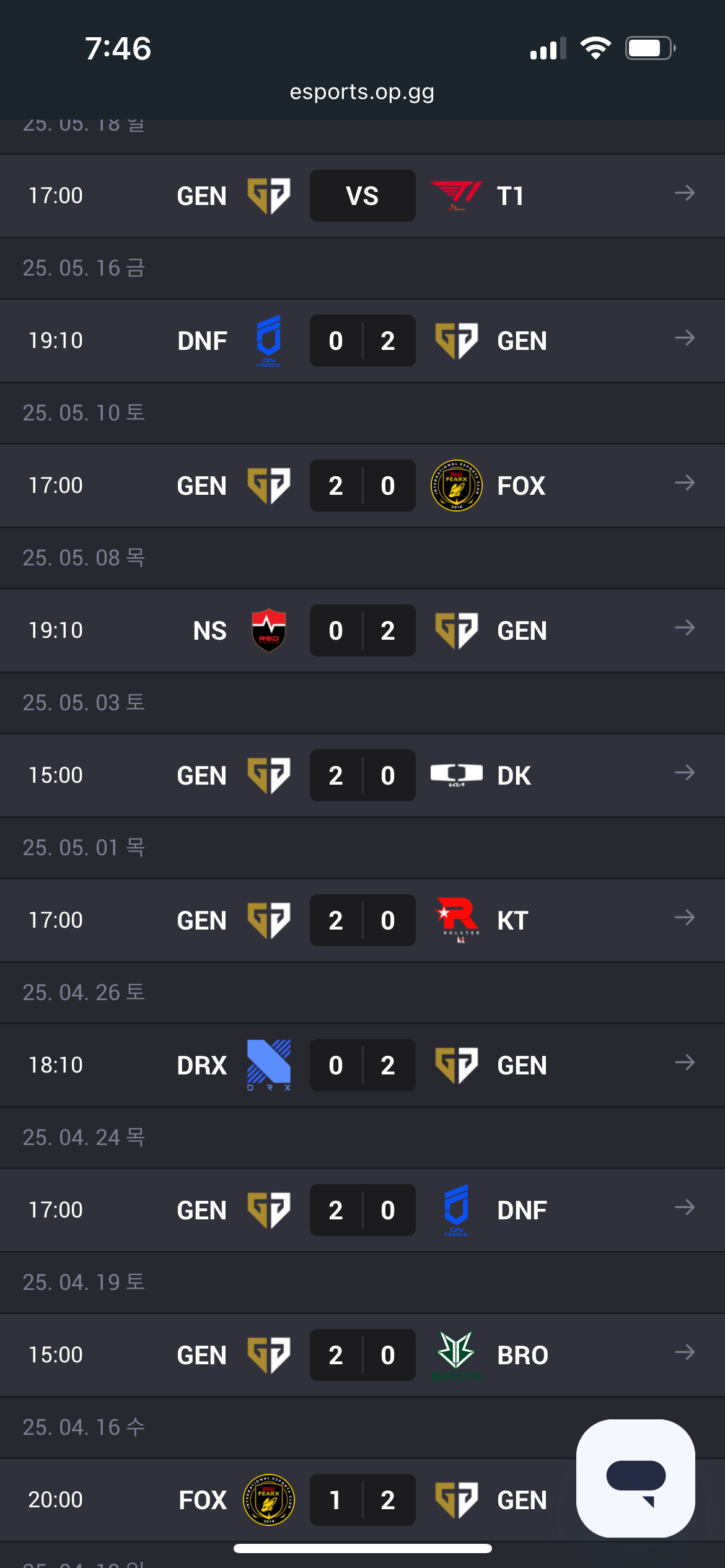Screen dimensions: 725x1568
Task: Tap the 1–2 score of FOX vs GEN
Action: pos(362,1500)
